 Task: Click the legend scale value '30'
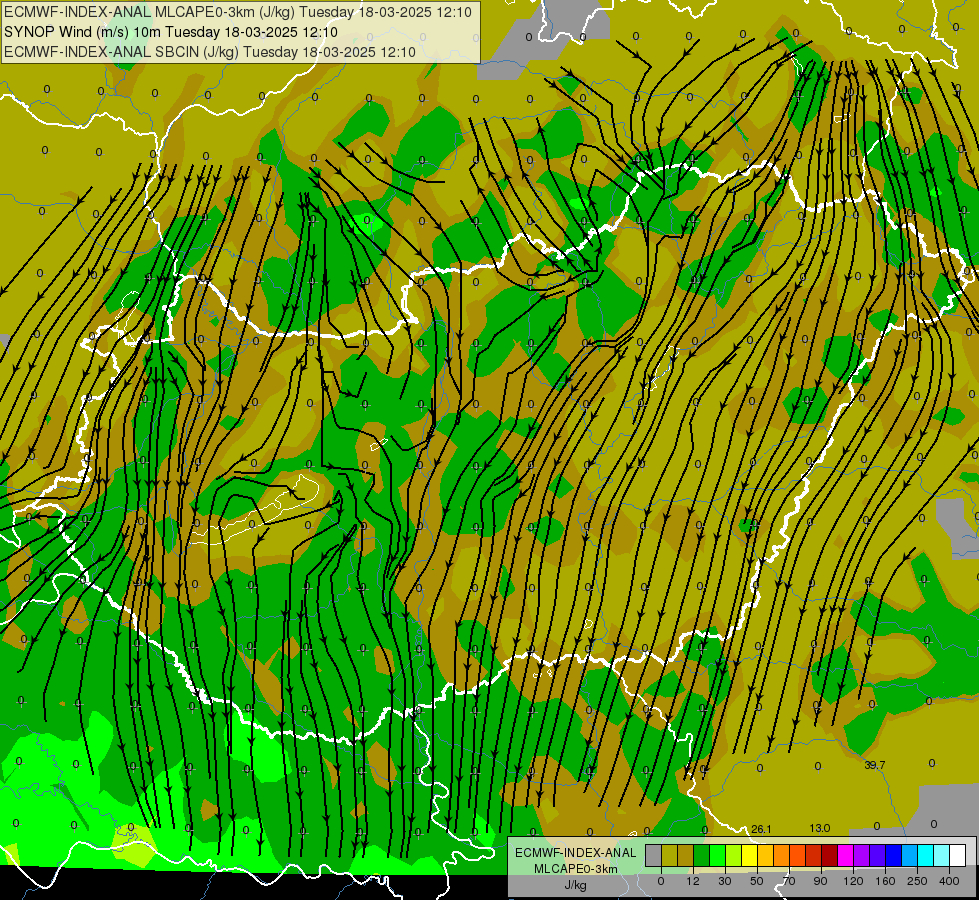(x=725, y=881)
